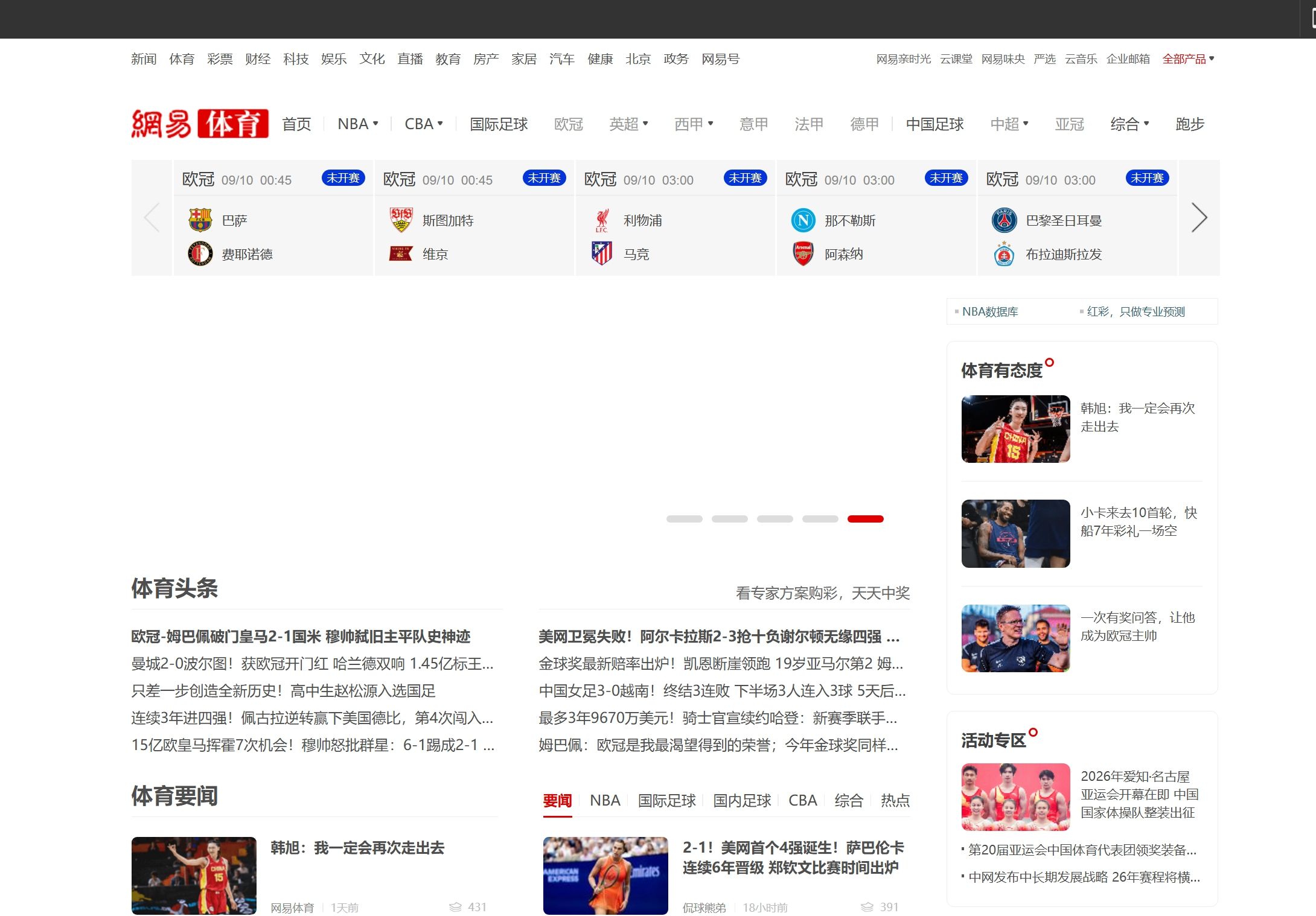Image resolution: width=1316 pixels, height=916 pixels.
Task: Click the Atletico Madrid crest
Action: [x=602, y=254]
